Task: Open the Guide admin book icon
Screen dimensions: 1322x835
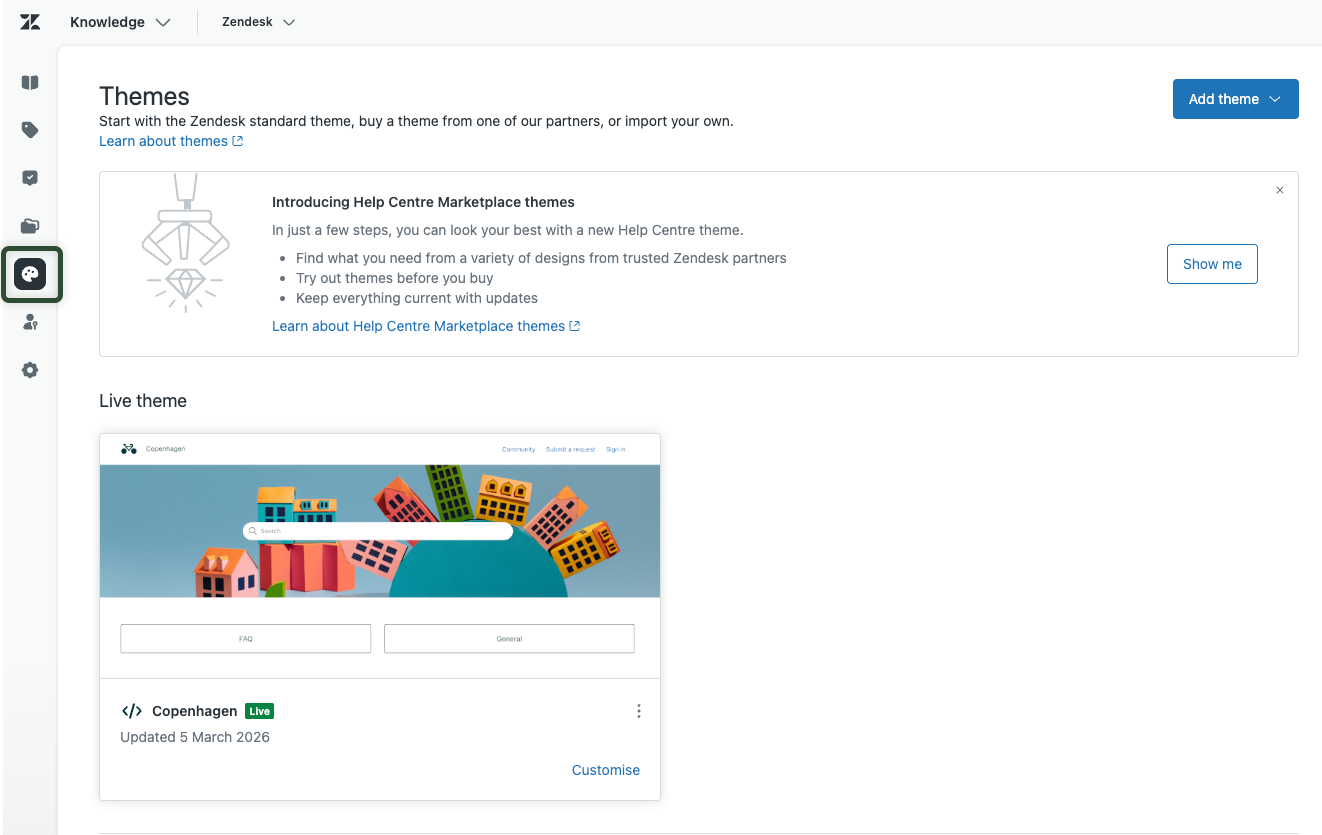Action: tap(30, 82)
